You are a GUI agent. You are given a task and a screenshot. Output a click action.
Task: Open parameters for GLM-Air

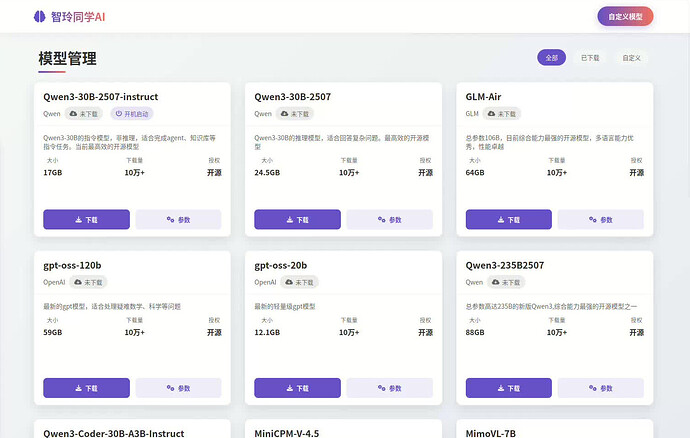[x=601, y=219]
